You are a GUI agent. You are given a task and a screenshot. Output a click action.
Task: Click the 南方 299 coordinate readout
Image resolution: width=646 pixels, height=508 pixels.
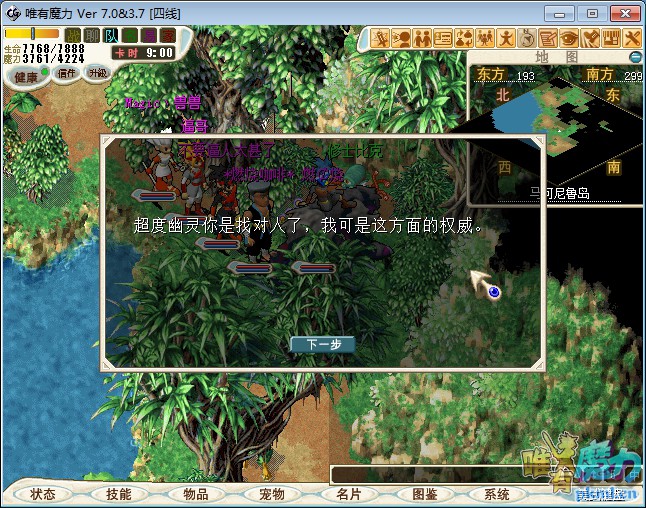coord(614,75)
